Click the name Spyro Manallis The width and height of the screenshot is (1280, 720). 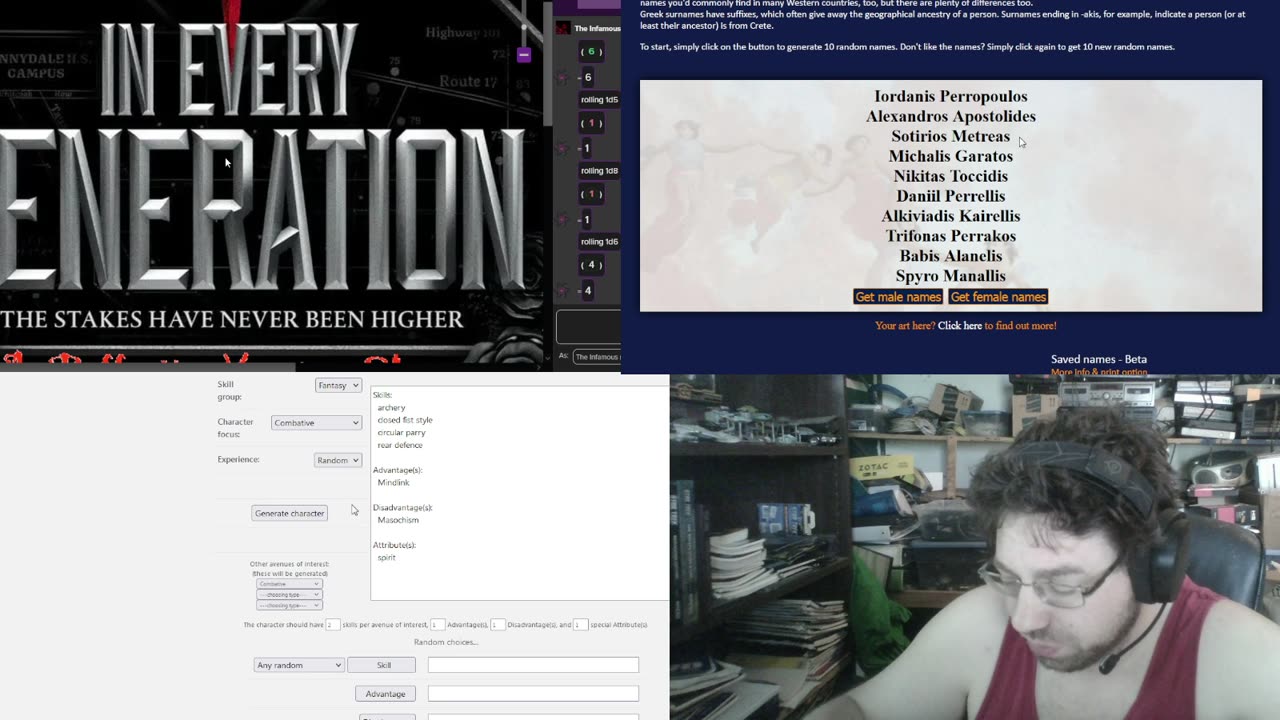[x=951, y=276]
